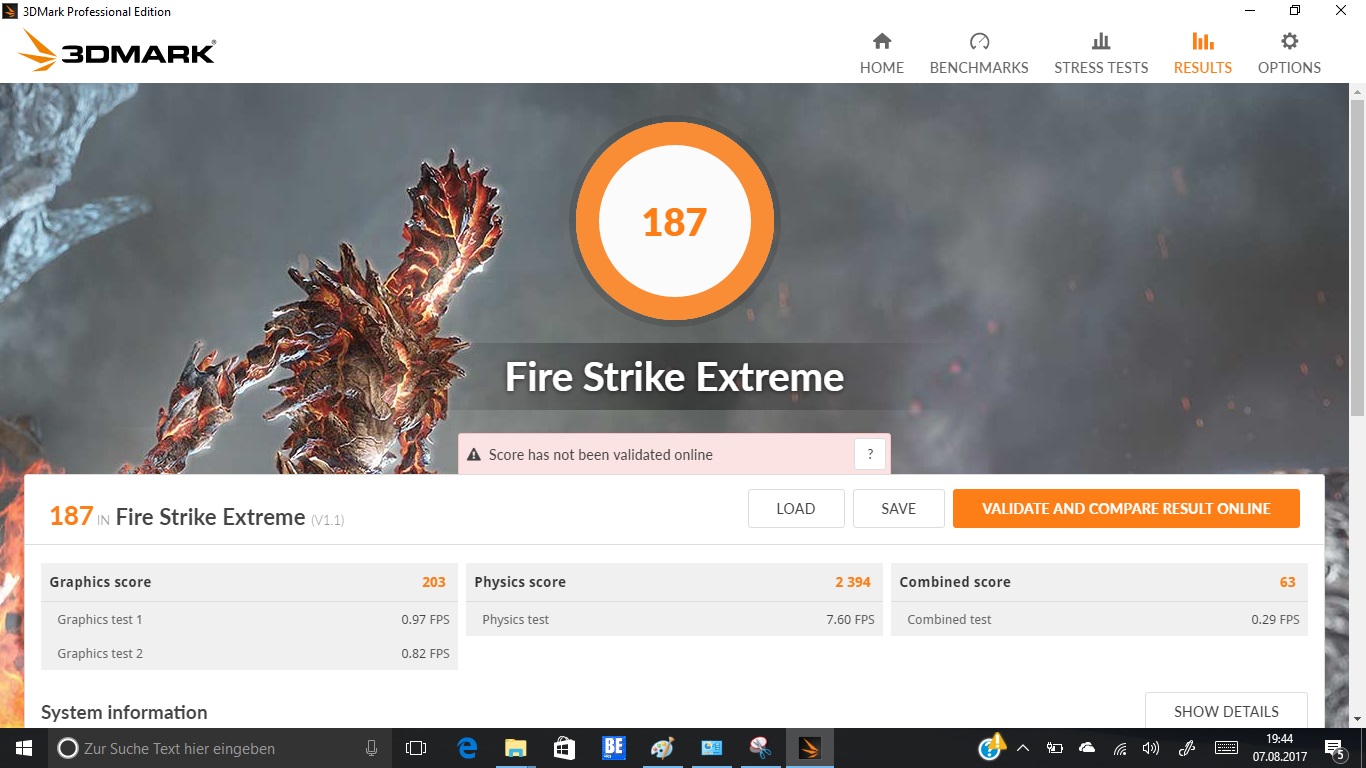Click the Windows search text box
1366x768 pixels.
click(220, 748)
